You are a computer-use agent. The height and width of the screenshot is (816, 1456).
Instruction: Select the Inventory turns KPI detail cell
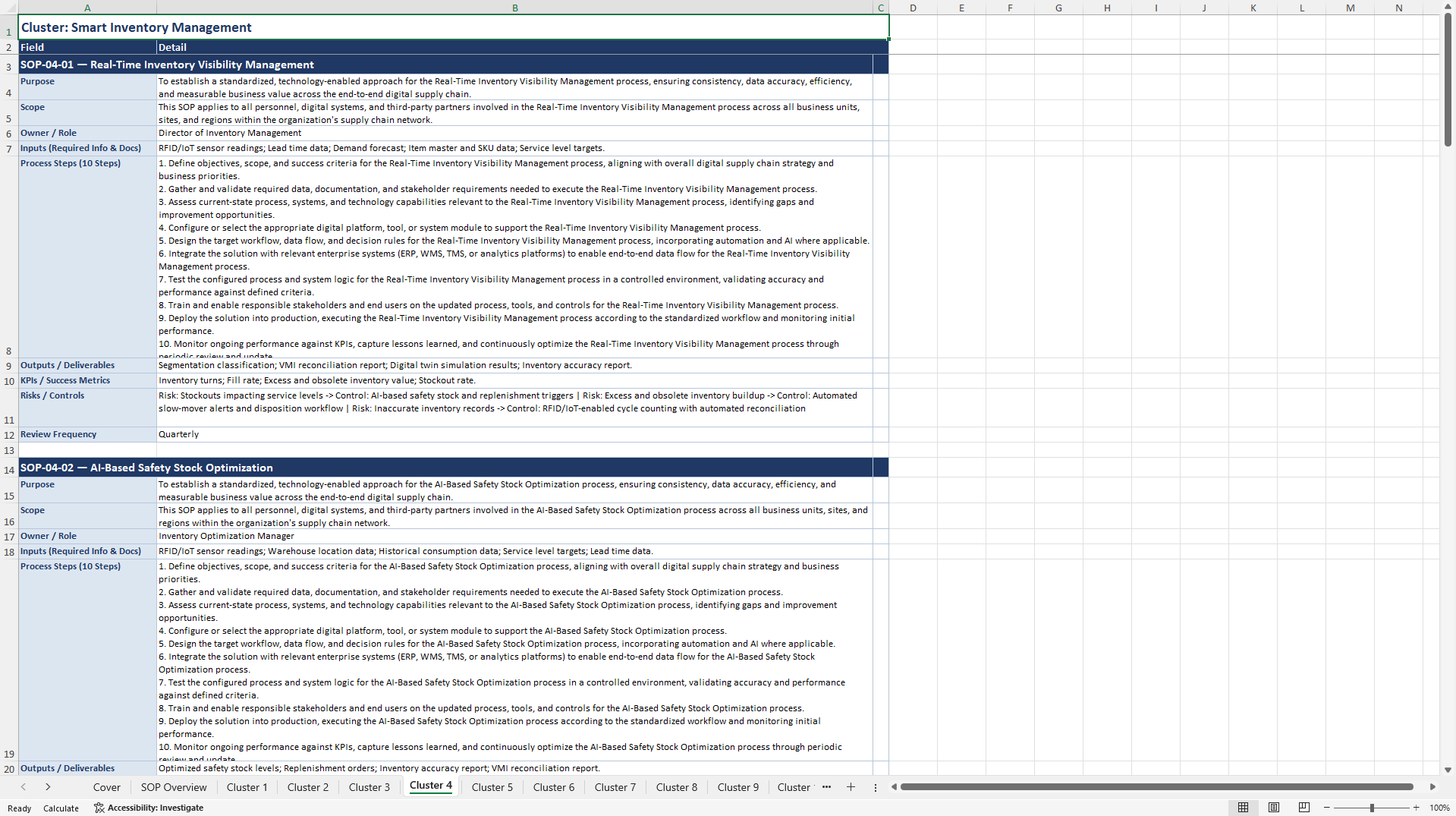514,380
